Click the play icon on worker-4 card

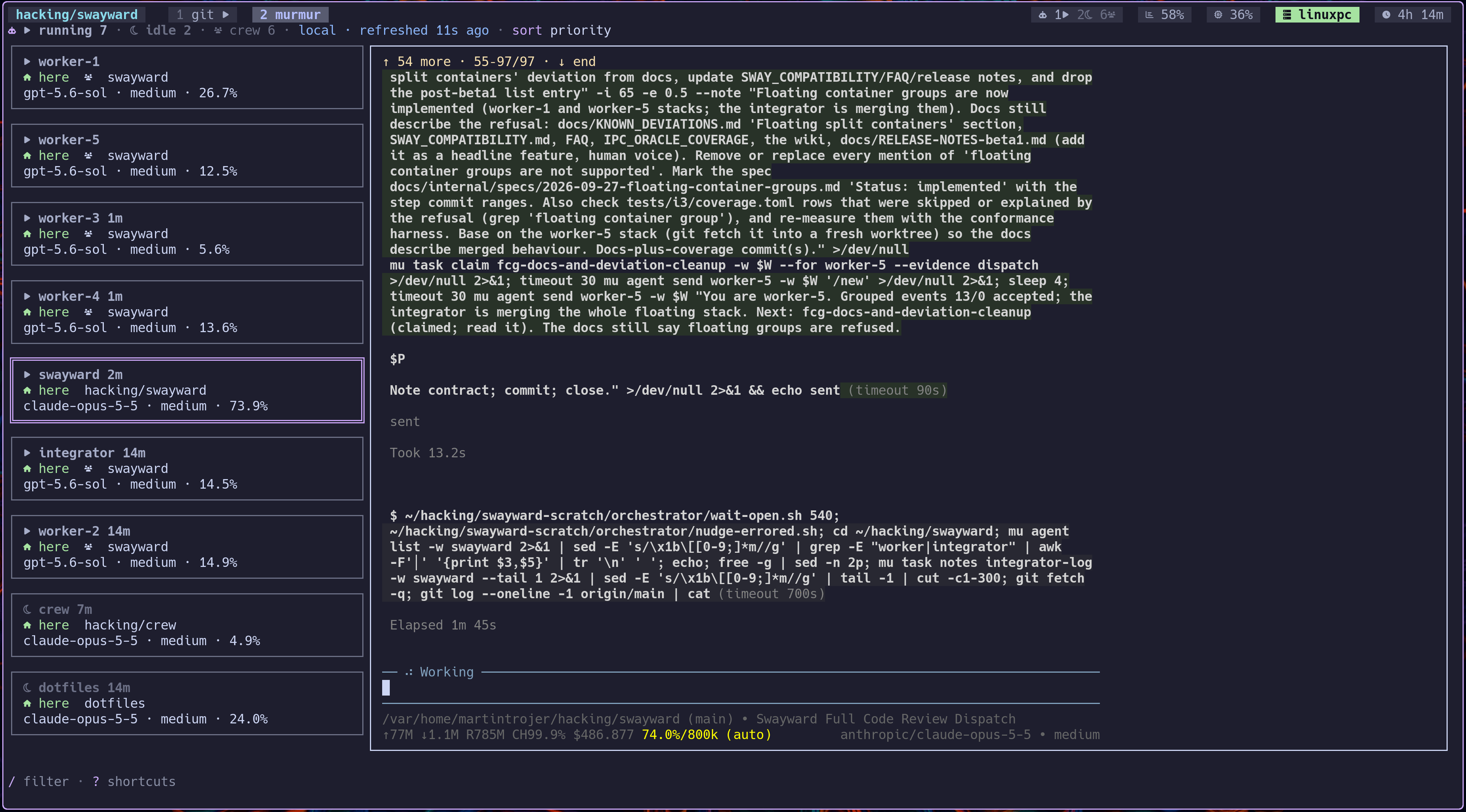click(x=27, y=297)
